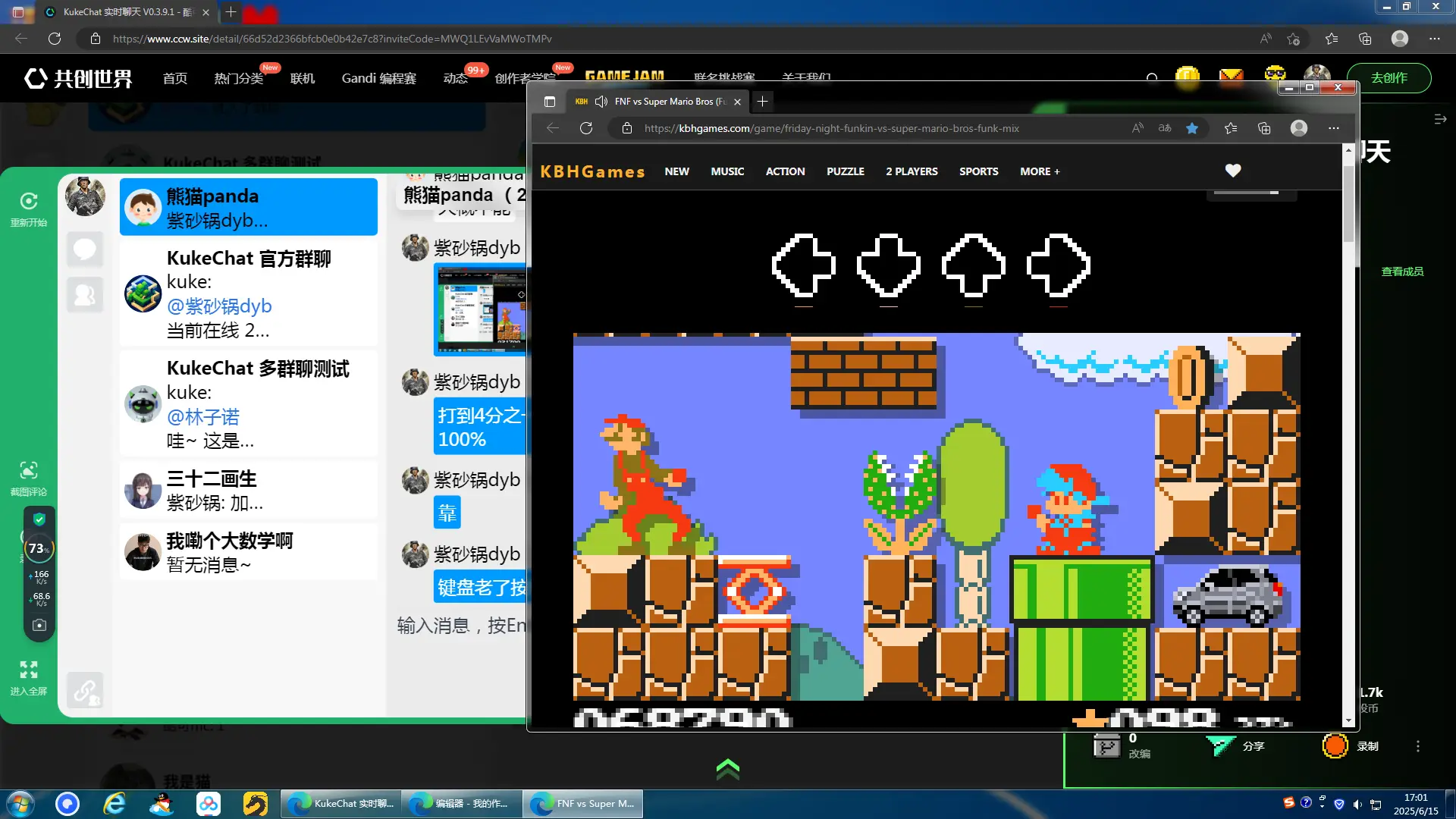Open the PUZZLE category on KBHGames
Image resolution: width=1456 pixels, height=819 pixels.
pyautogui.click(x=846, y=171)
